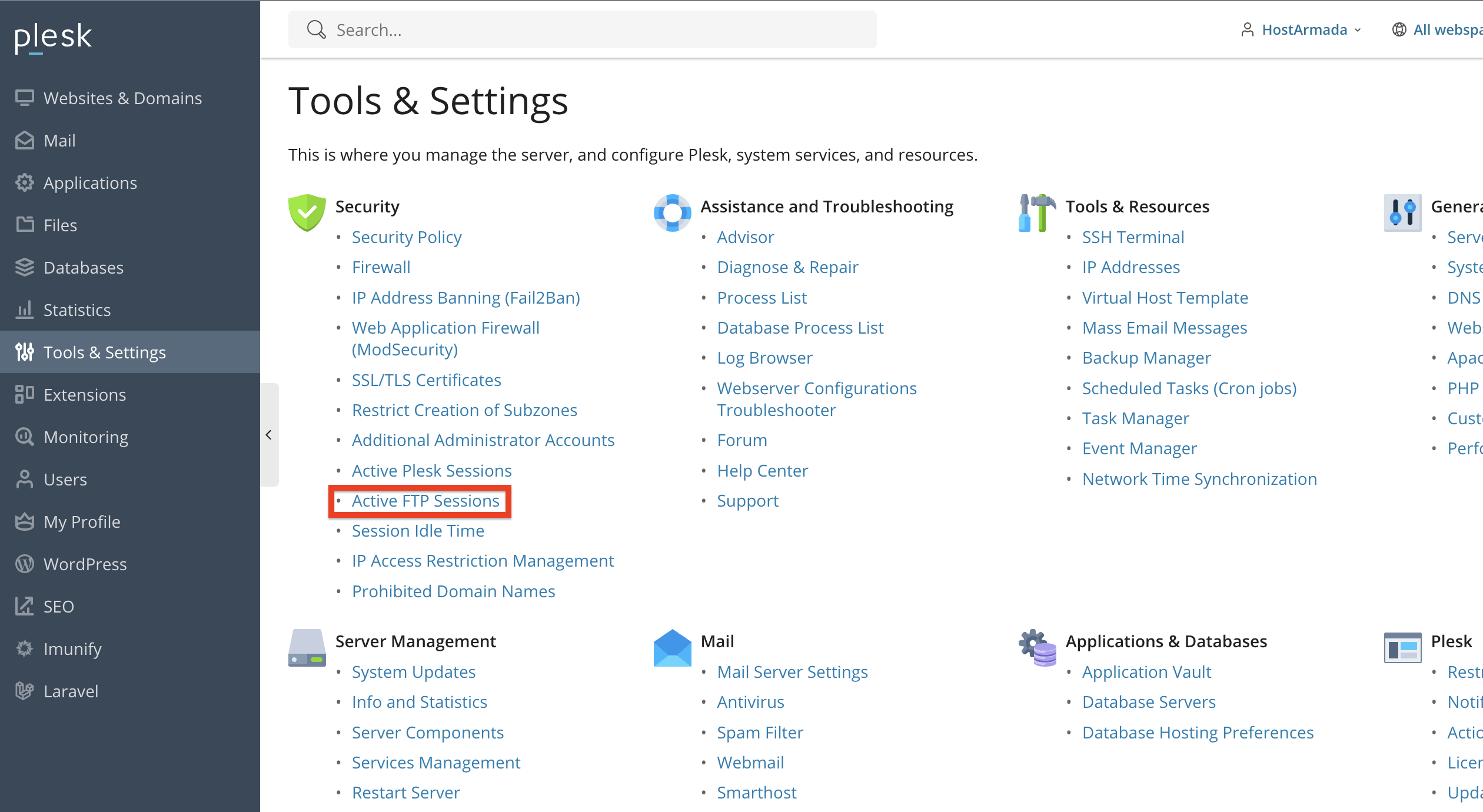1483x812 pixels.
Task: Open the Help Center link
Action: point(762,471)
